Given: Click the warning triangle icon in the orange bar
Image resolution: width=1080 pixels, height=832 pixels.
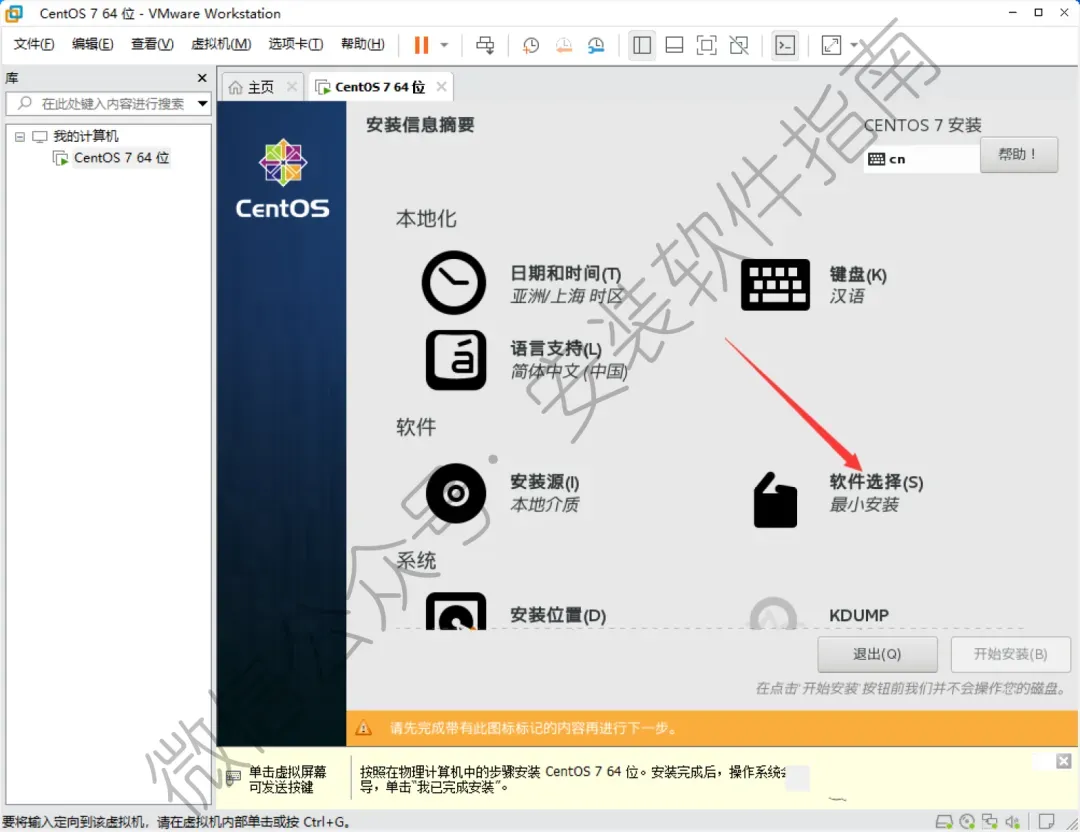Looking at the screenshot, I should [364, 728].
